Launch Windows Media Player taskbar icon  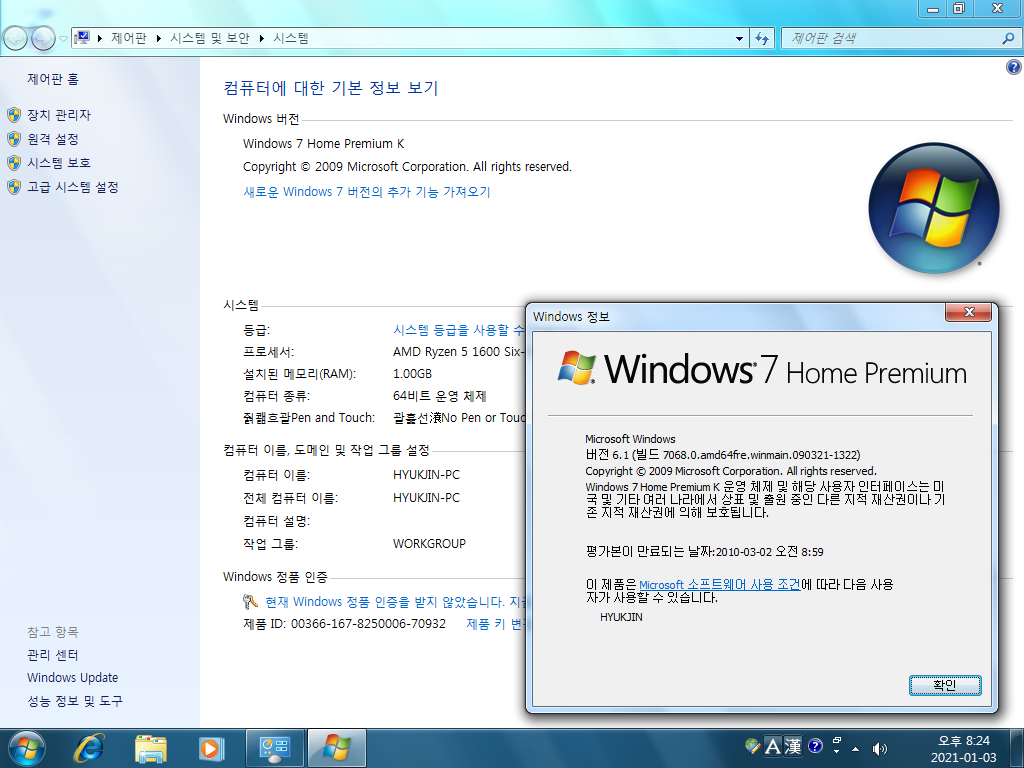click(210, 748)
